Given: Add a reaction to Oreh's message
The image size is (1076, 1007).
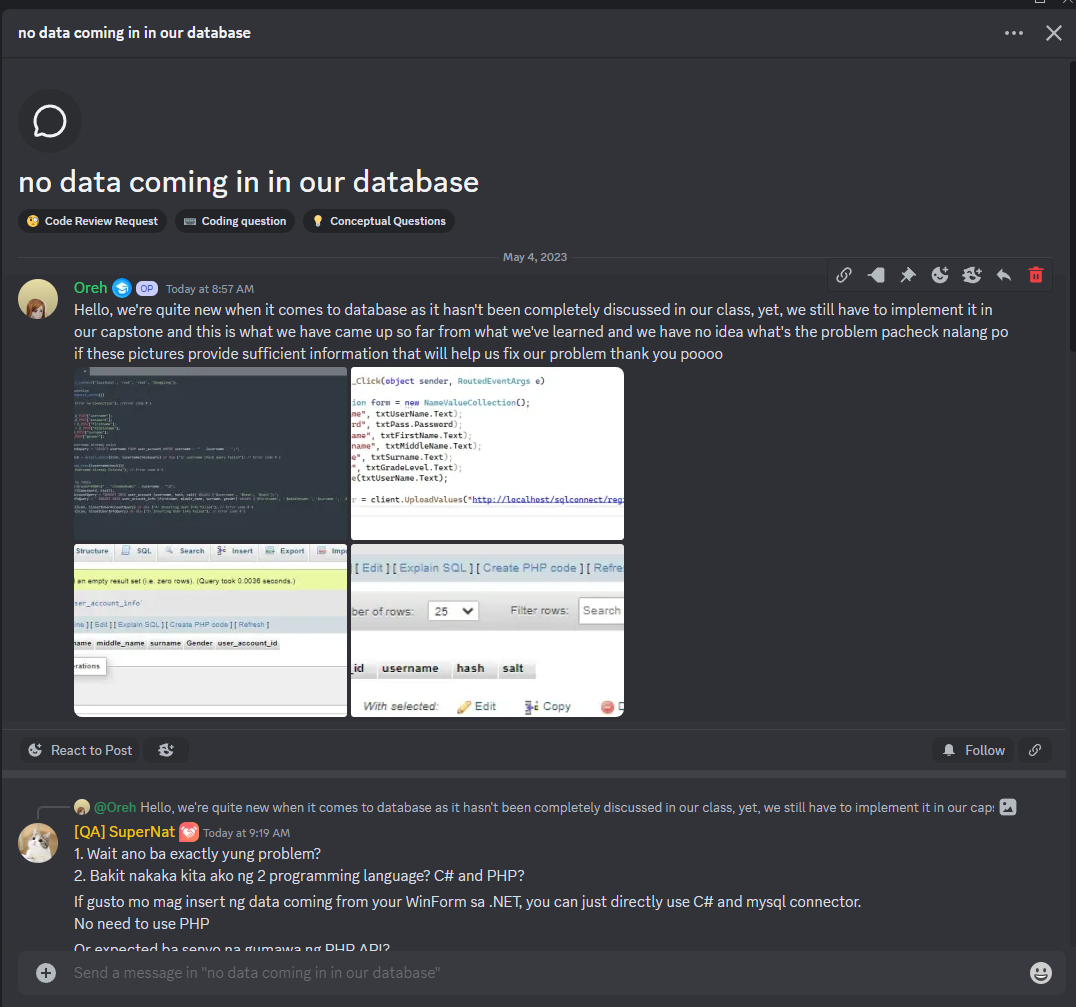Looking at the screenshot, I should coord(940,275).
